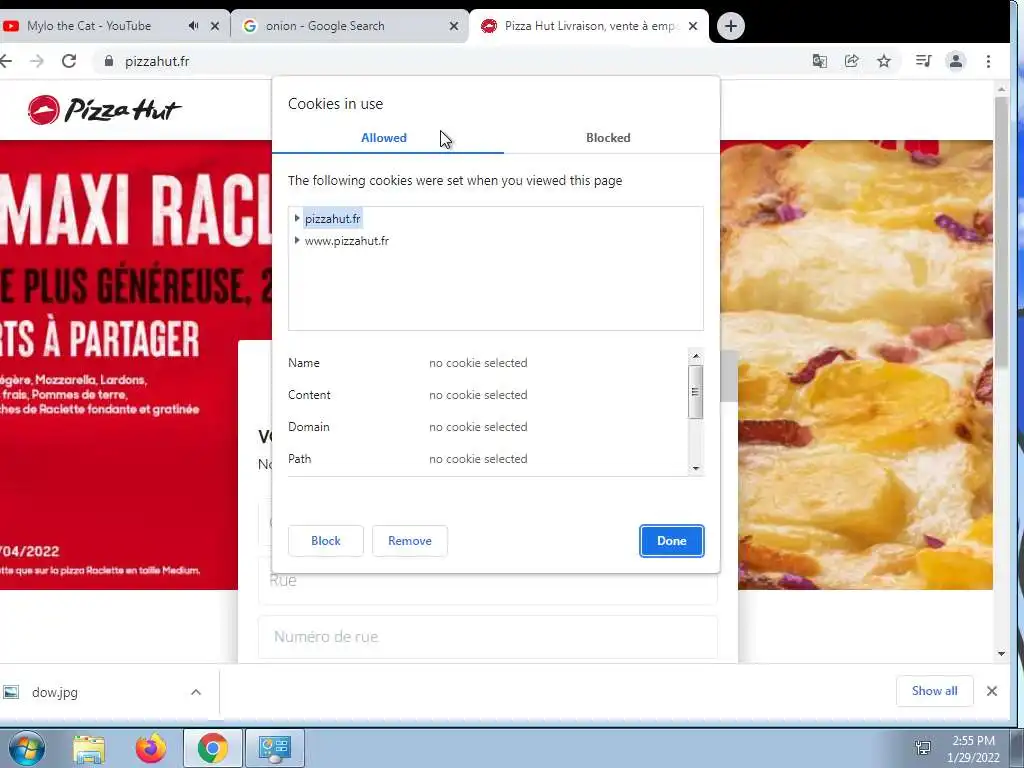Switch to the Pizza Hut Livraison tab
This screenshot has height=768, width=1024.
tap(591, 26)
